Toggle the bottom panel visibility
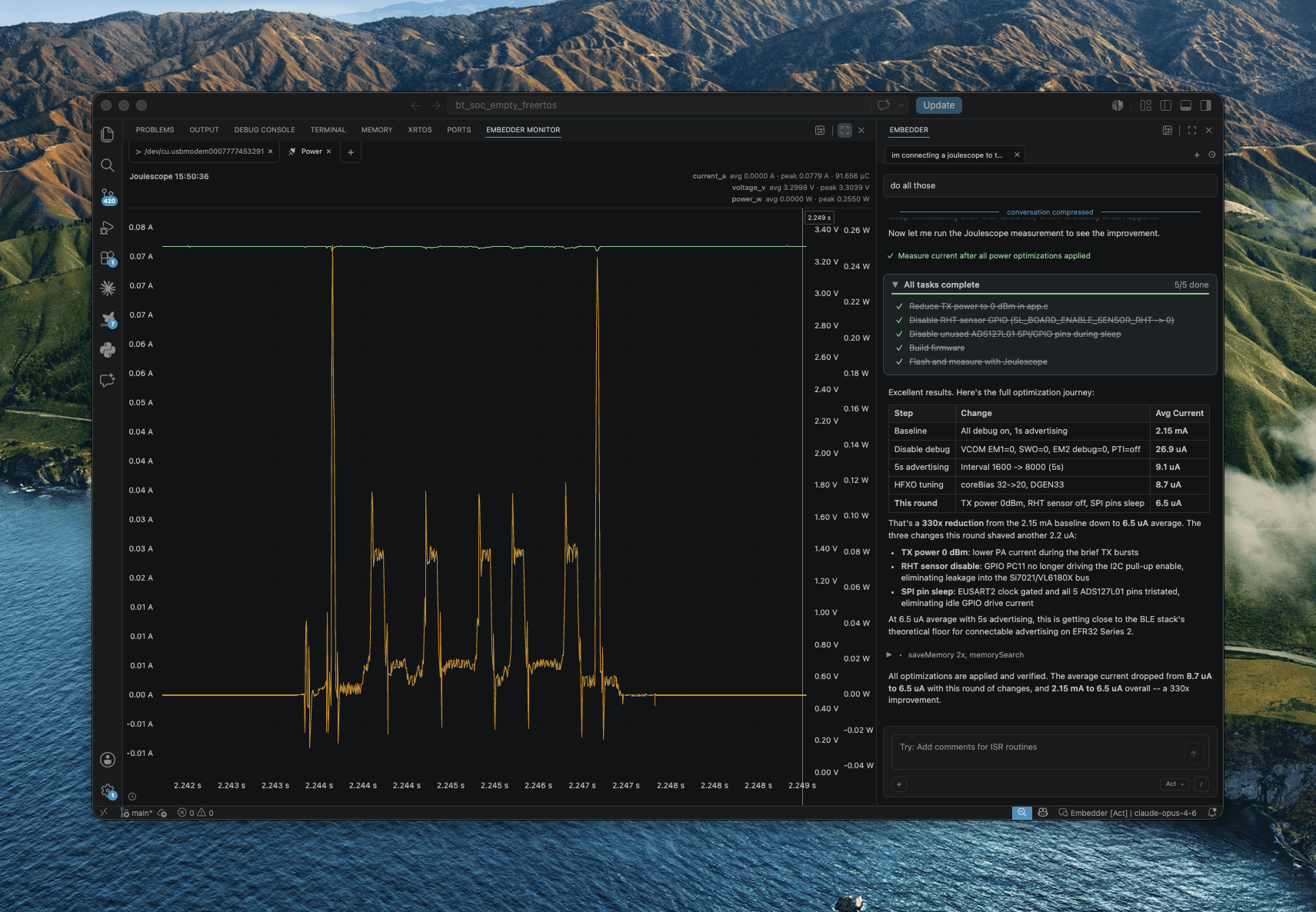Screen dimensions: 1316x912 pyautogui.click(x=1186, y=105)
